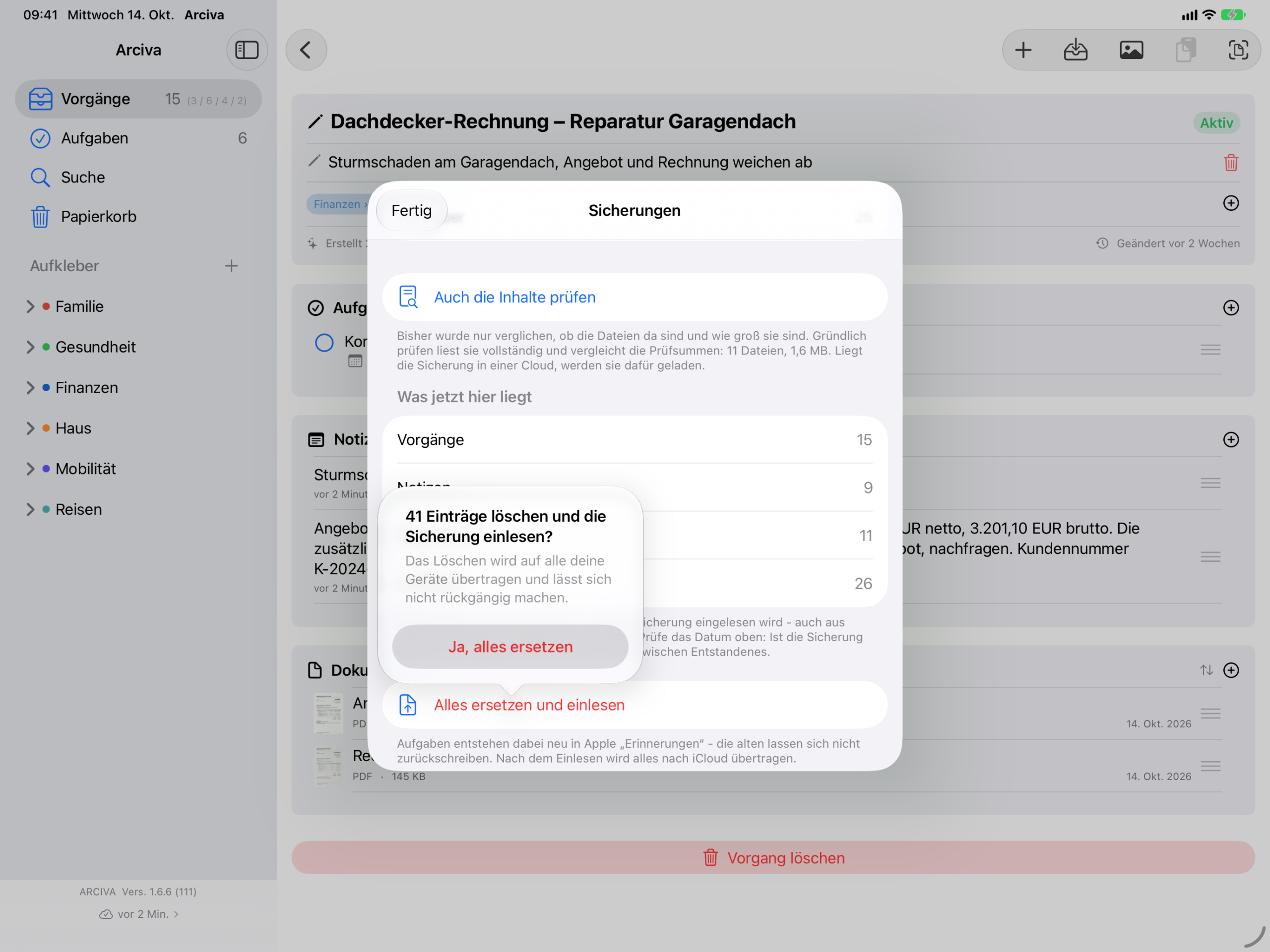Tap 'Alles ersetzen und einlesen'
This screenshot has width=1270, height=952.
click(635, 705)
